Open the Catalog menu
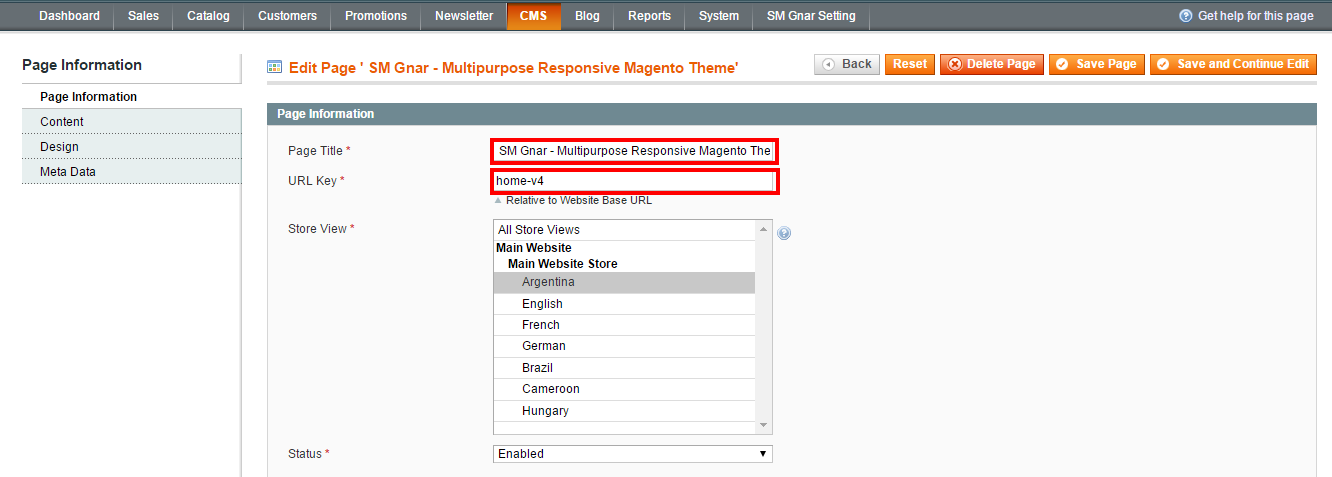1332x477 pixels. tap(208, 16)
